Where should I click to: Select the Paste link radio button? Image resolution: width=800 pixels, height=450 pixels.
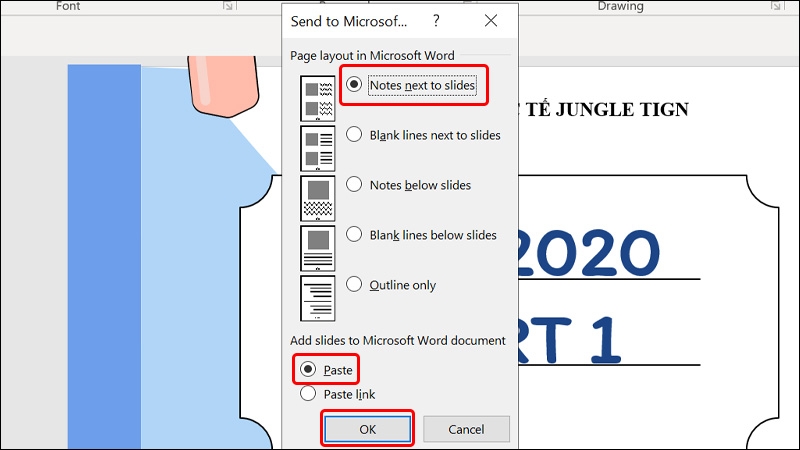308,393
